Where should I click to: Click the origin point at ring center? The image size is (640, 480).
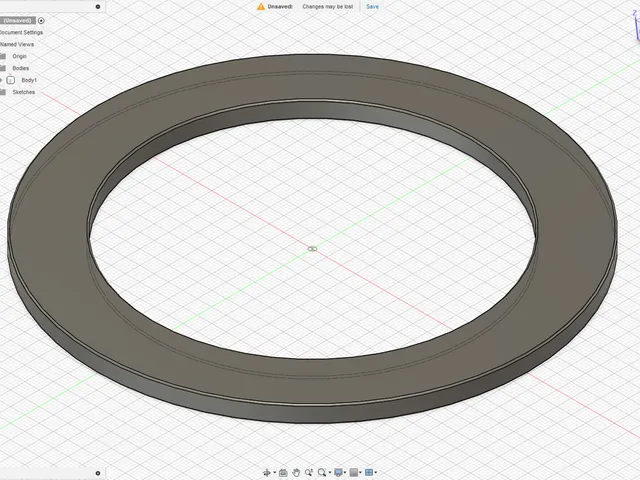pyautogui.click(x=312, y=249)
